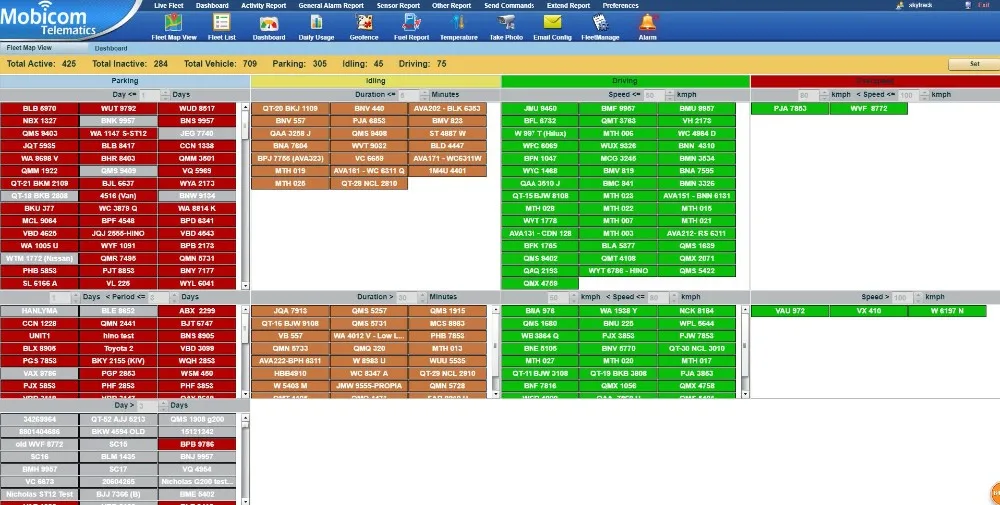This screenshot has width=1000, height=505.
Task: Click the top Parking list scrollbar
Action: [245, 196]
